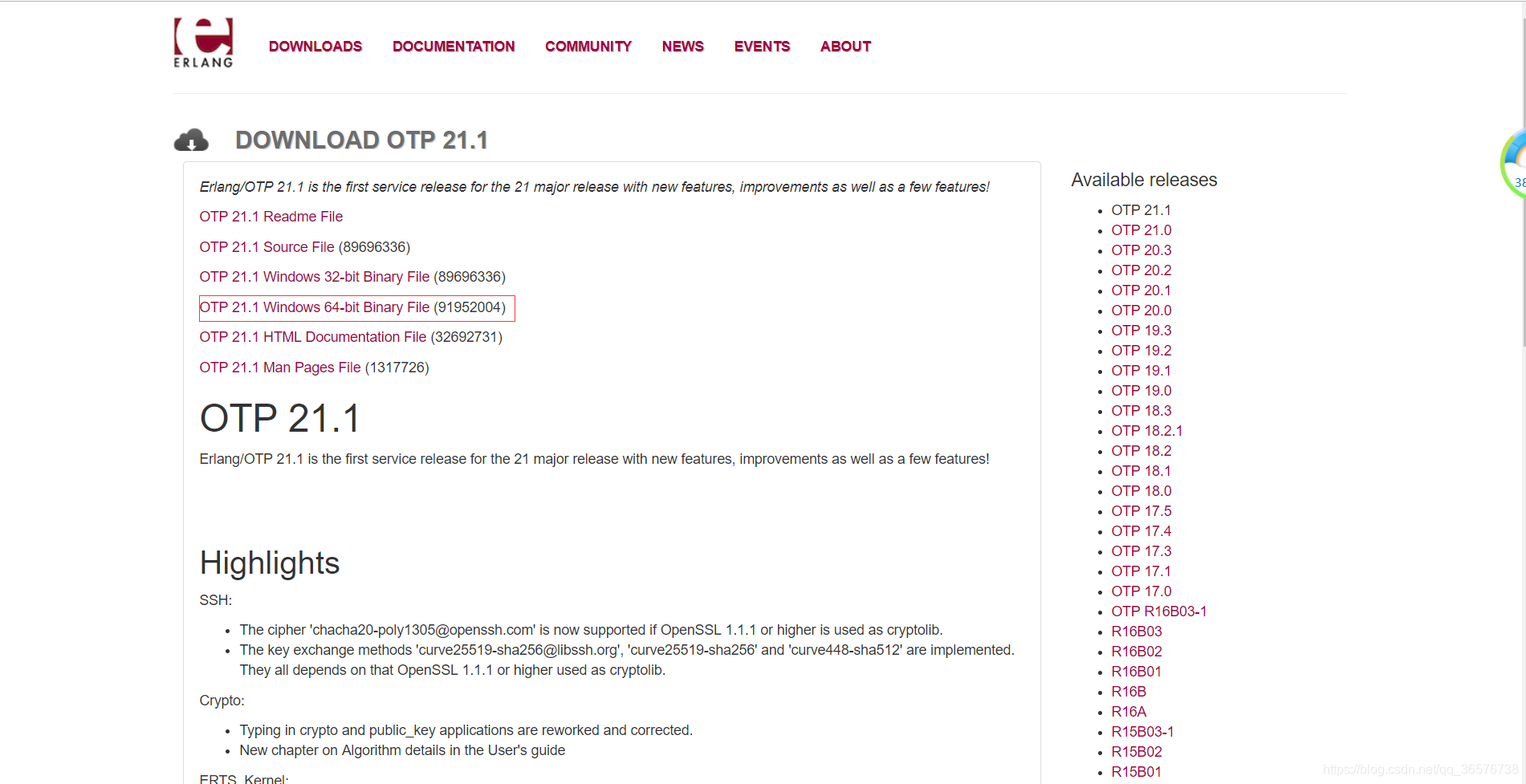Viewport: 1526px width, 784px height.
Task: Download OTP 21.1 HTML Documentation File
Action: click(x=313, y=337)
